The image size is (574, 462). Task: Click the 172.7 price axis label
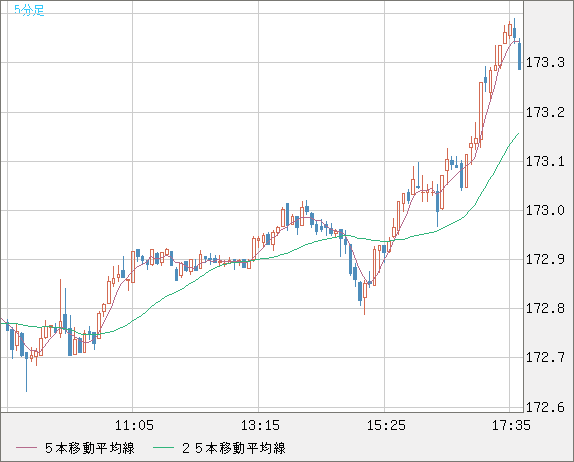pyautogui.click(x=545, y=357)
